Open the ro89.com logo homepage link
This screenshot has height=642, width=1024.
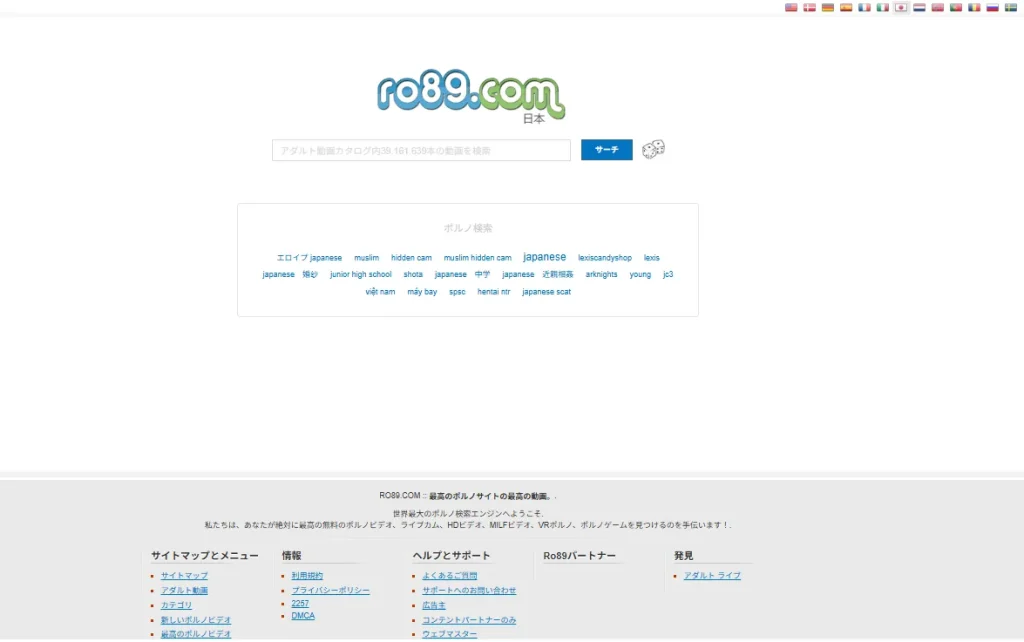[x=471, y=96]
